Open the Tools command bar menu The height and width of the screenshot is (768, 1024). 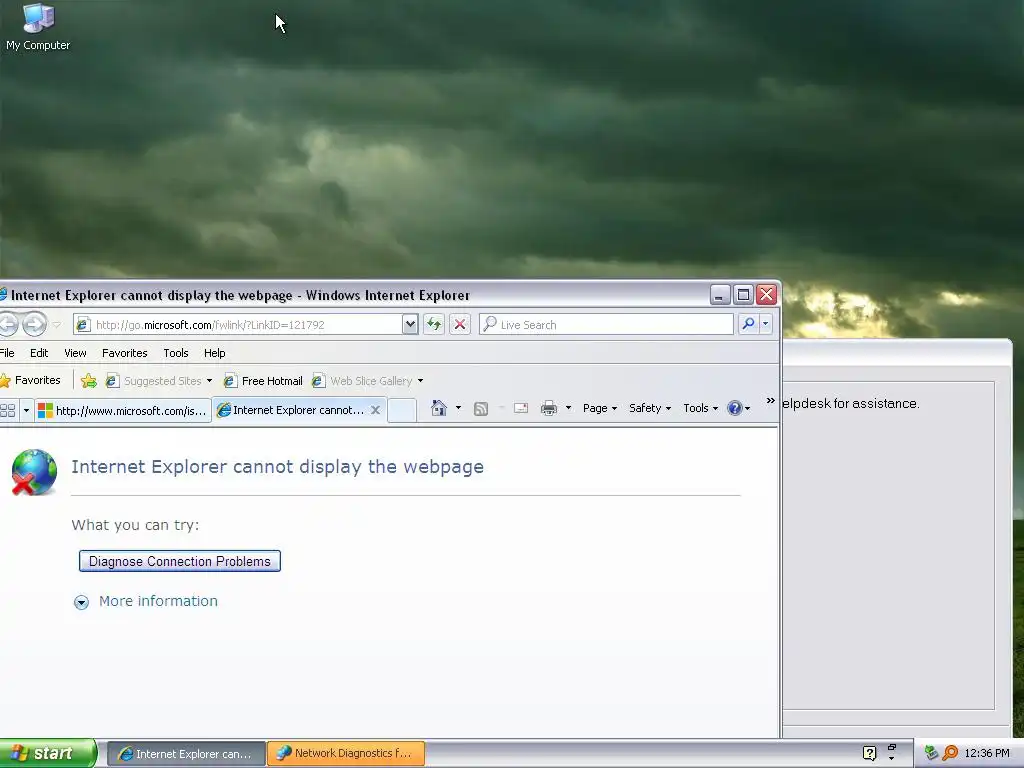[x=700, y=408]
